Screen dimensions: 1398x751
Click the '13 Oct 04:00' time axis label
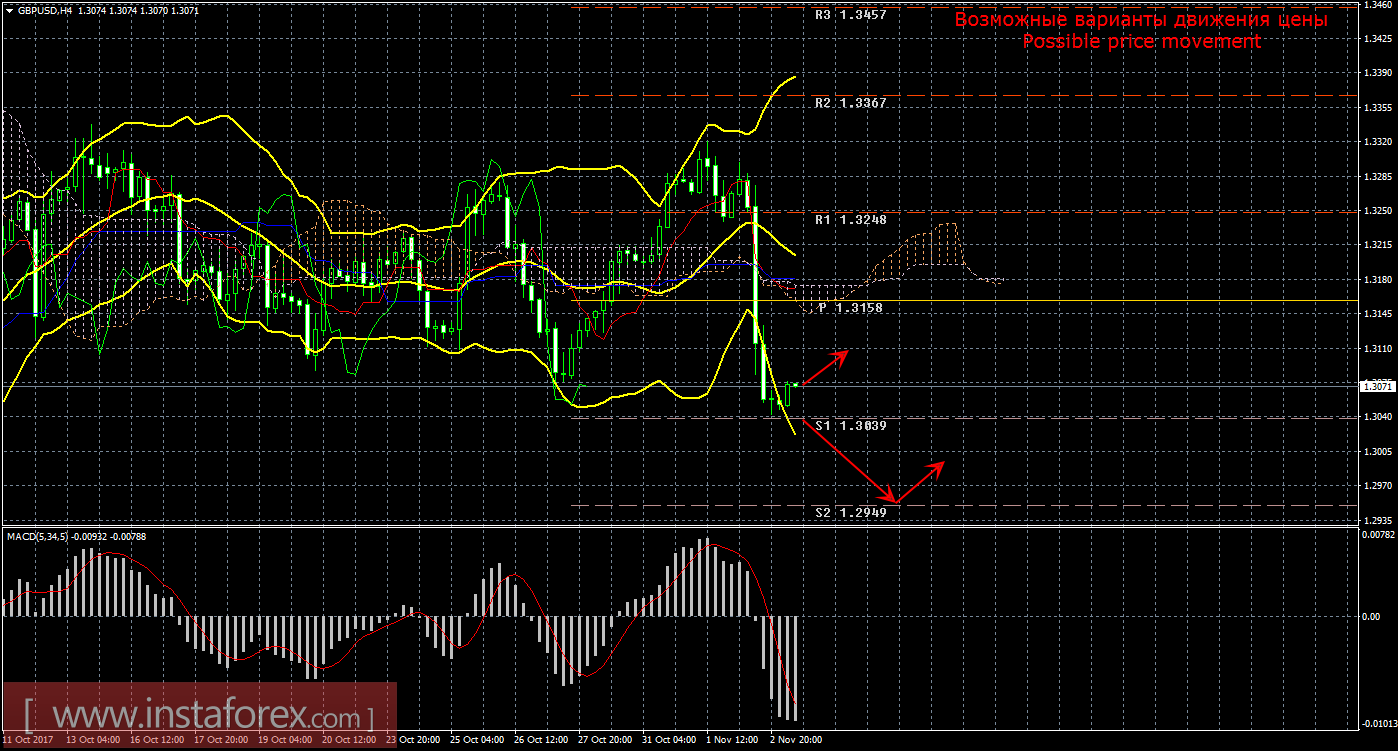[x=93, y=741]
